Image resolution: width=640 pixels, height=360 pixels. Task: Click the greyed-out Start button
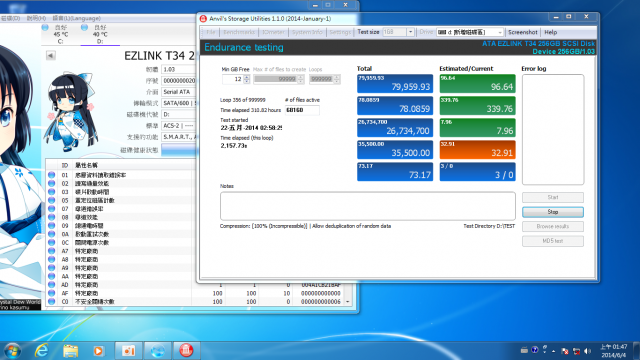(553, 197)
